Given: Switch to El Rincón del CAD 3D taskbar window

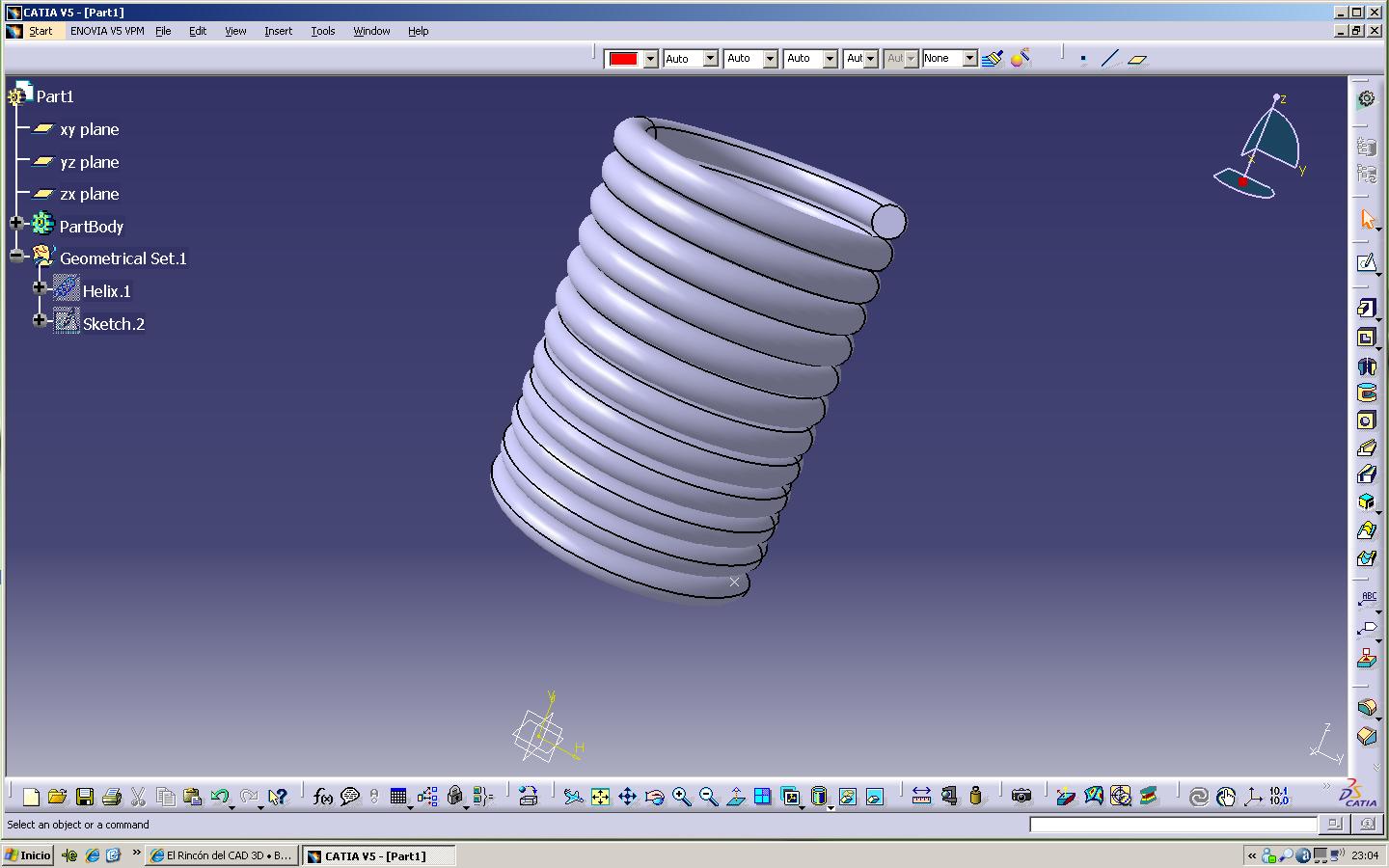Looking at the screenshot, I should tap(222, 855).
